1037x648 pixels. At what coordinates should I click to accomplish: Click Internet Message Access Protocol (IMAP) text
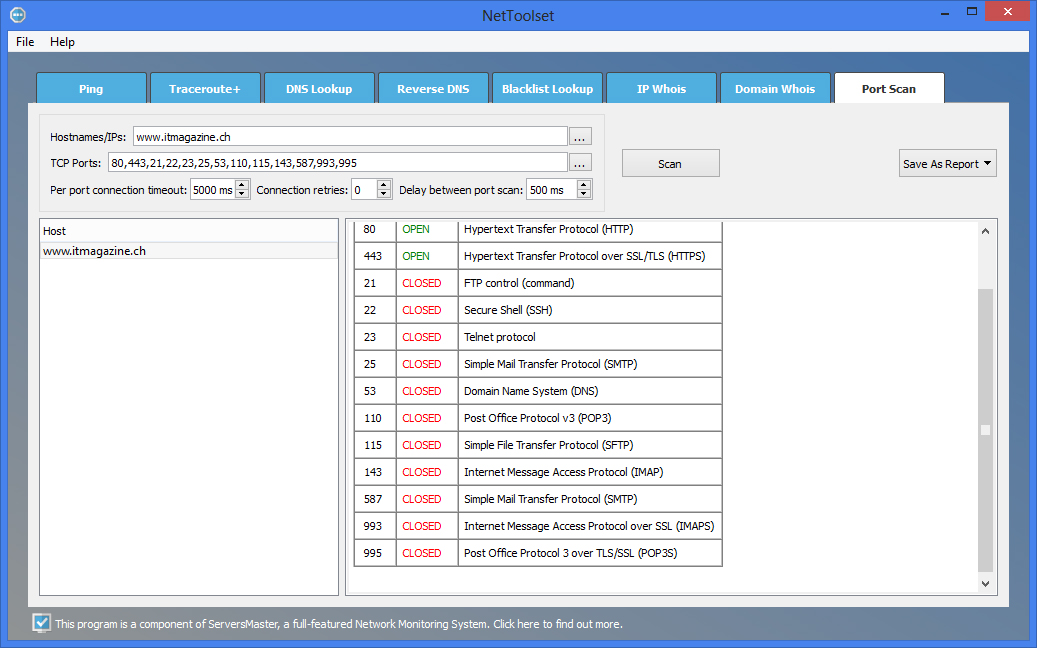pos(563,472)
